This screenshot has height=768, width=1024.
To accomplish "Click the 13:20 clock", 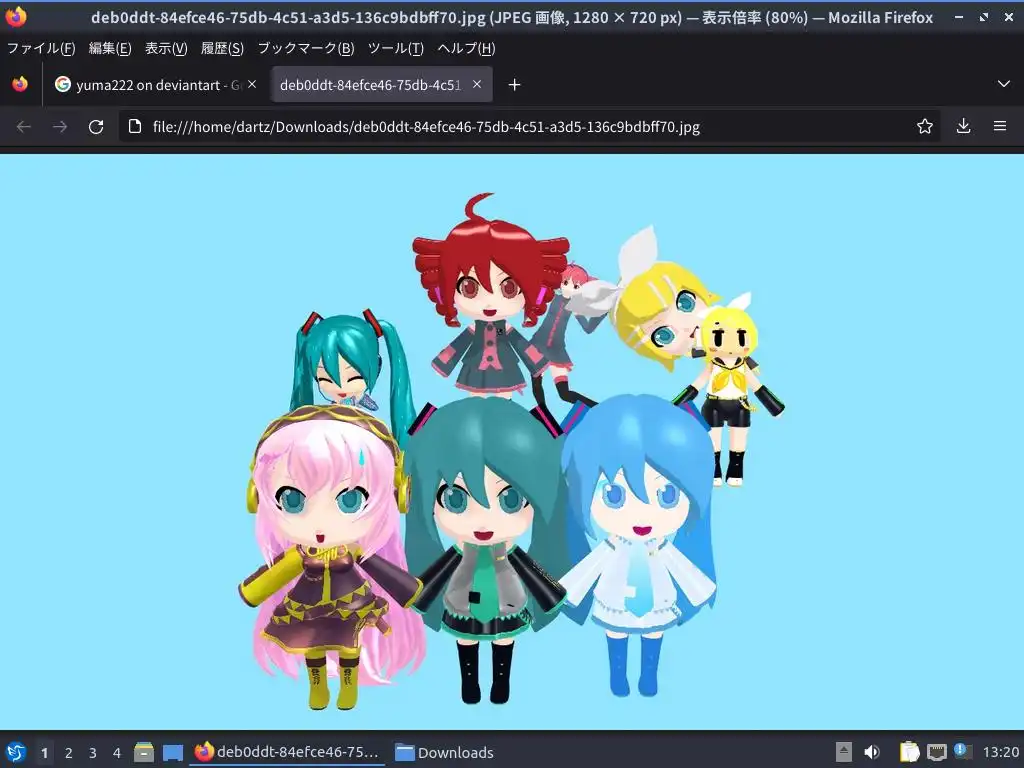I will coord(1000,752).
